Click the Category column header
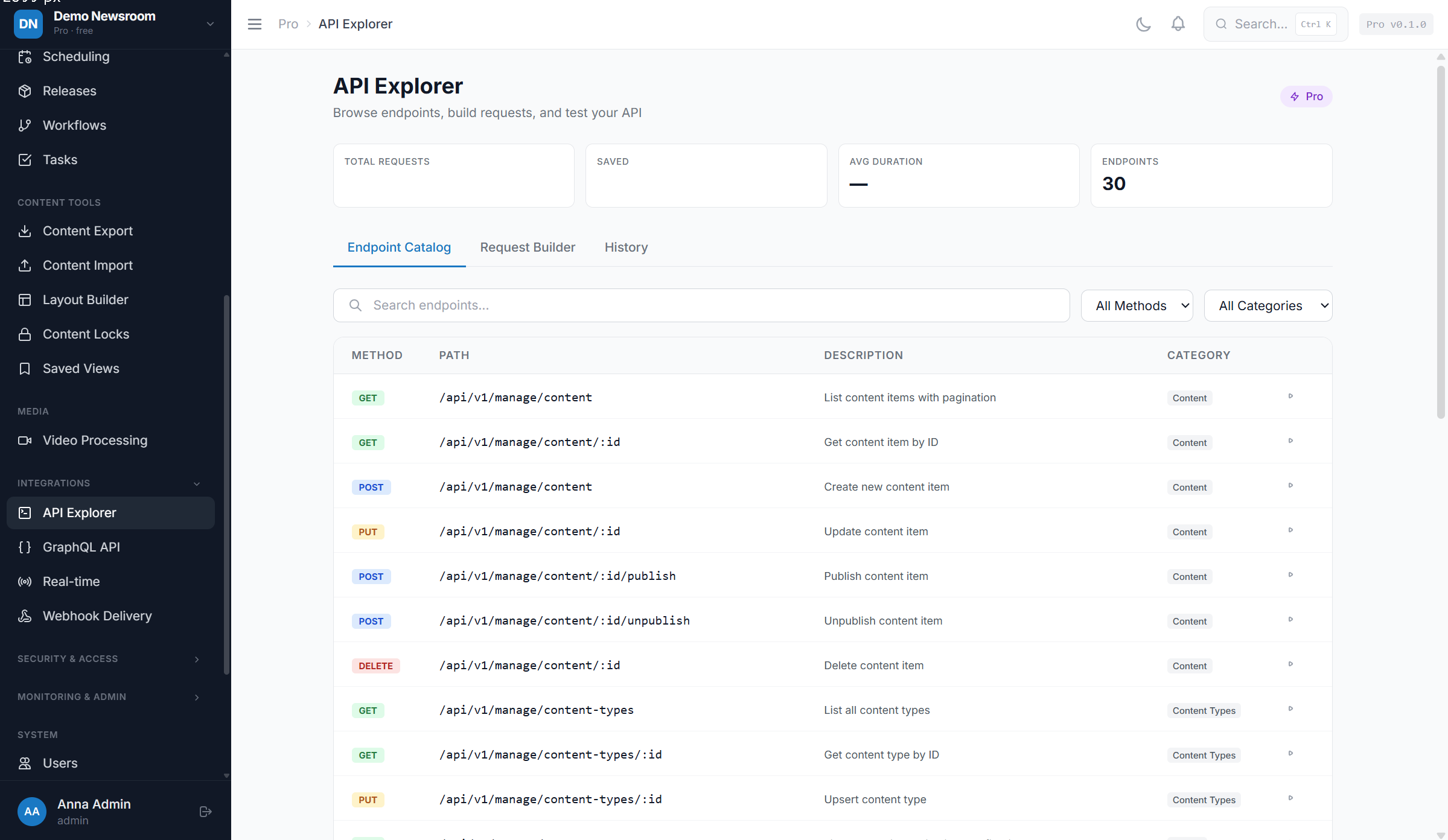Image resolution: width=1448 pixels, height=840 pixels. click(1198, 355)
